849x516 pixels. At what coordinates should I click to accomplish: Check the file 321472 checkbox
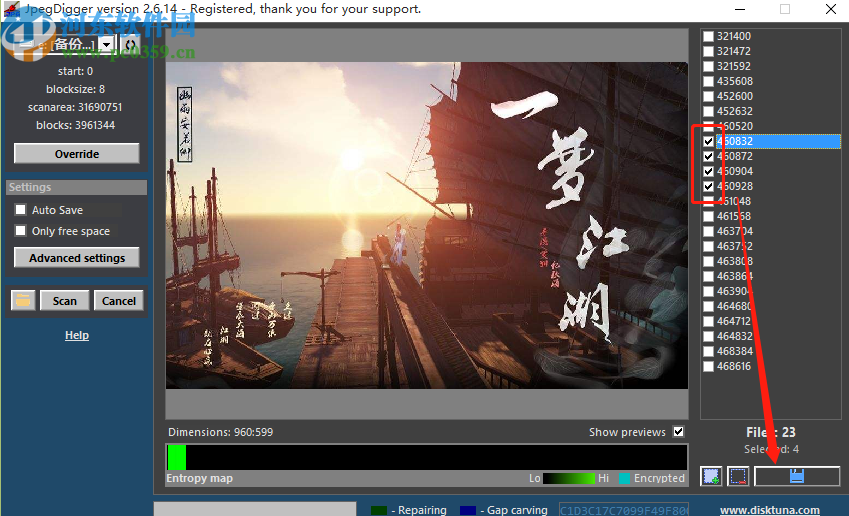click(x=708, y=51)
